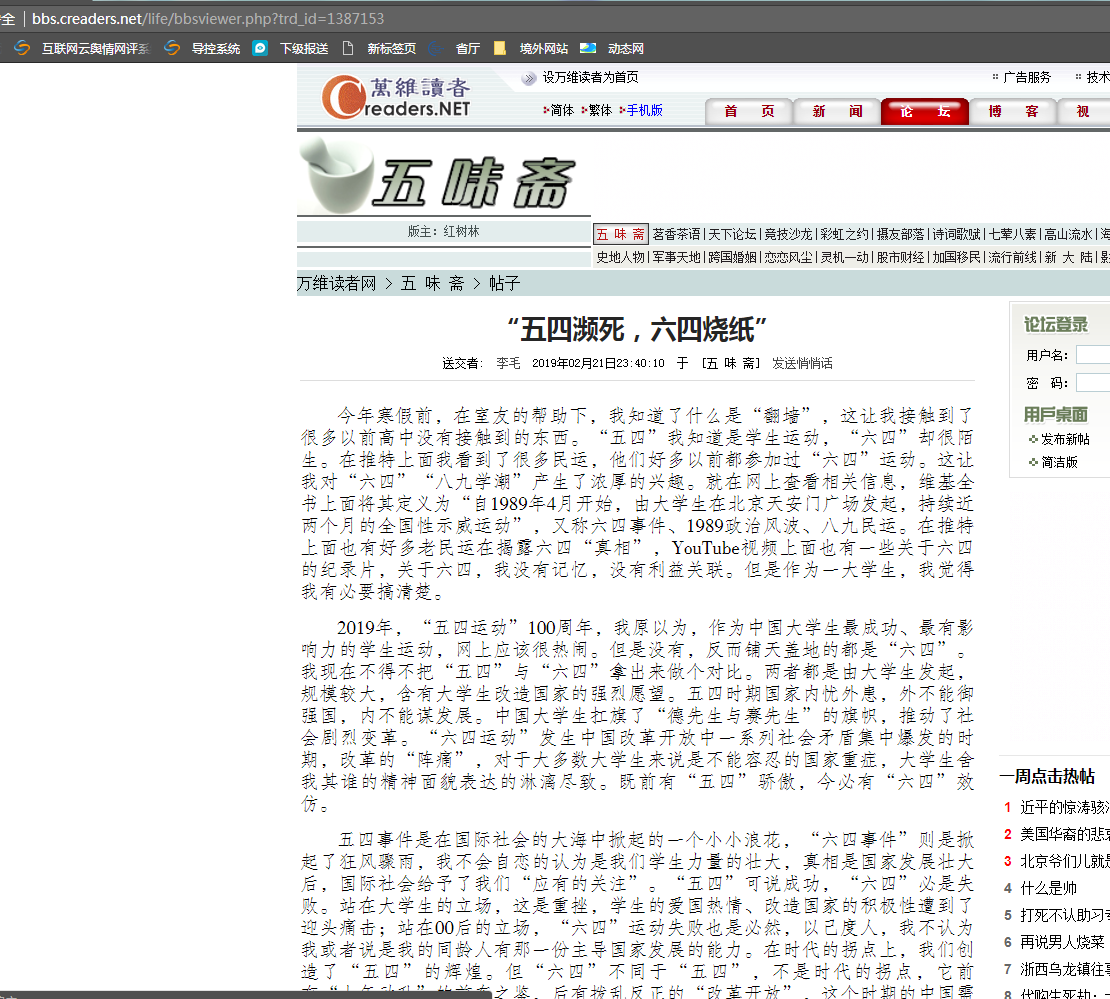
Task: Open the 灵机一动 forum link
Action: (x=844, y=257)
